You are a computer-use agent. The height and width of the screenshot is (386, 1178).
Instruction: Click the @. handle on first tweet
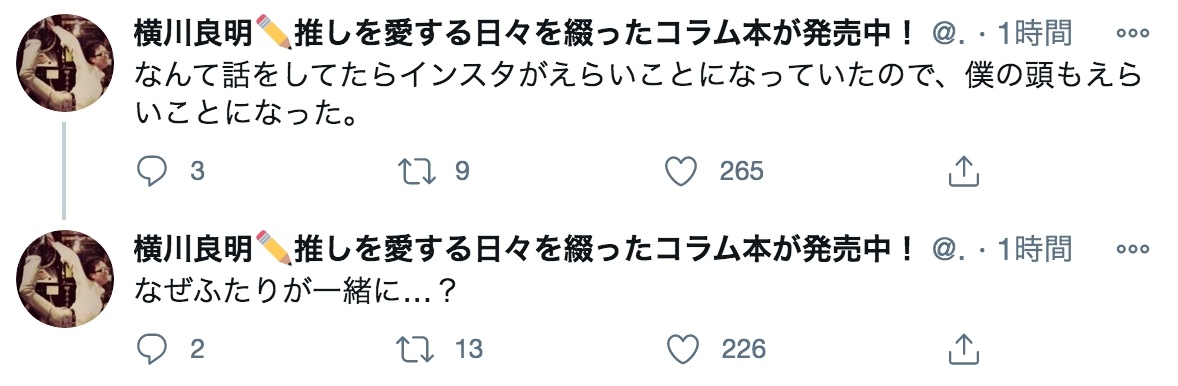pyautogui.click(x=953, y=35)
